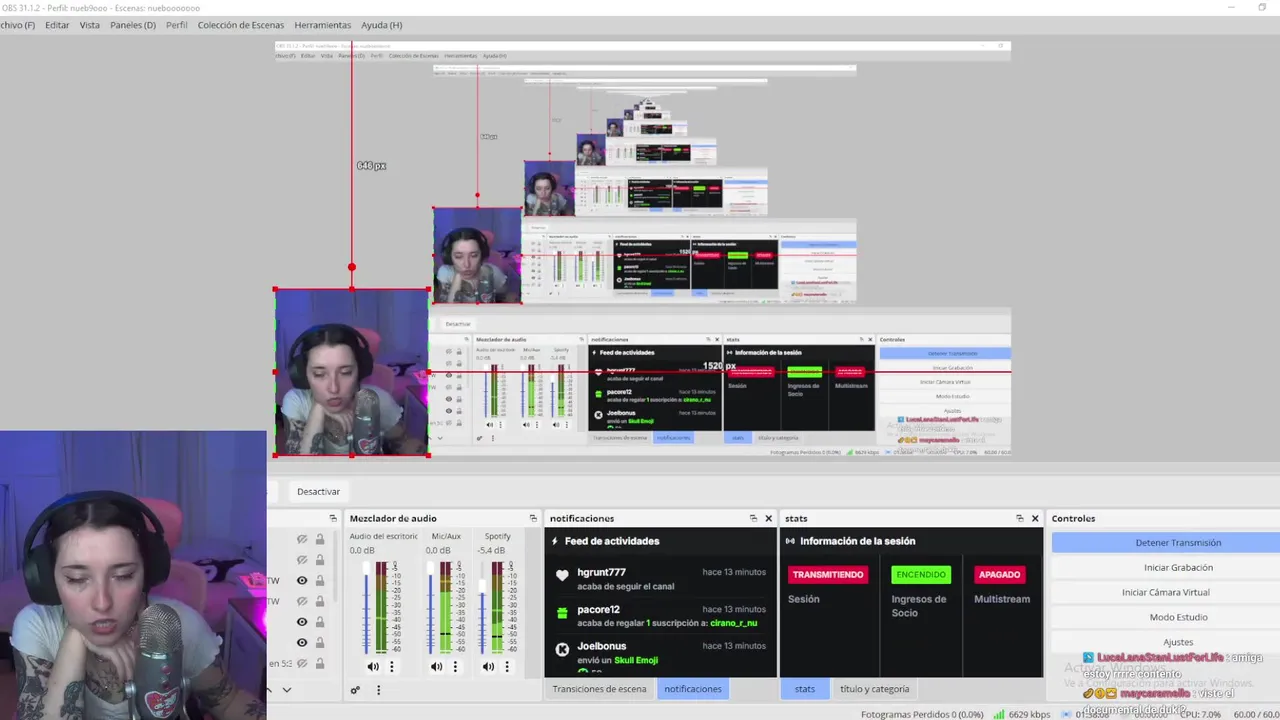This screenshot has width=1280, height=720.
Task: Open Mic/Aux channel three-dot menu
Action: (x=455, y=667)
